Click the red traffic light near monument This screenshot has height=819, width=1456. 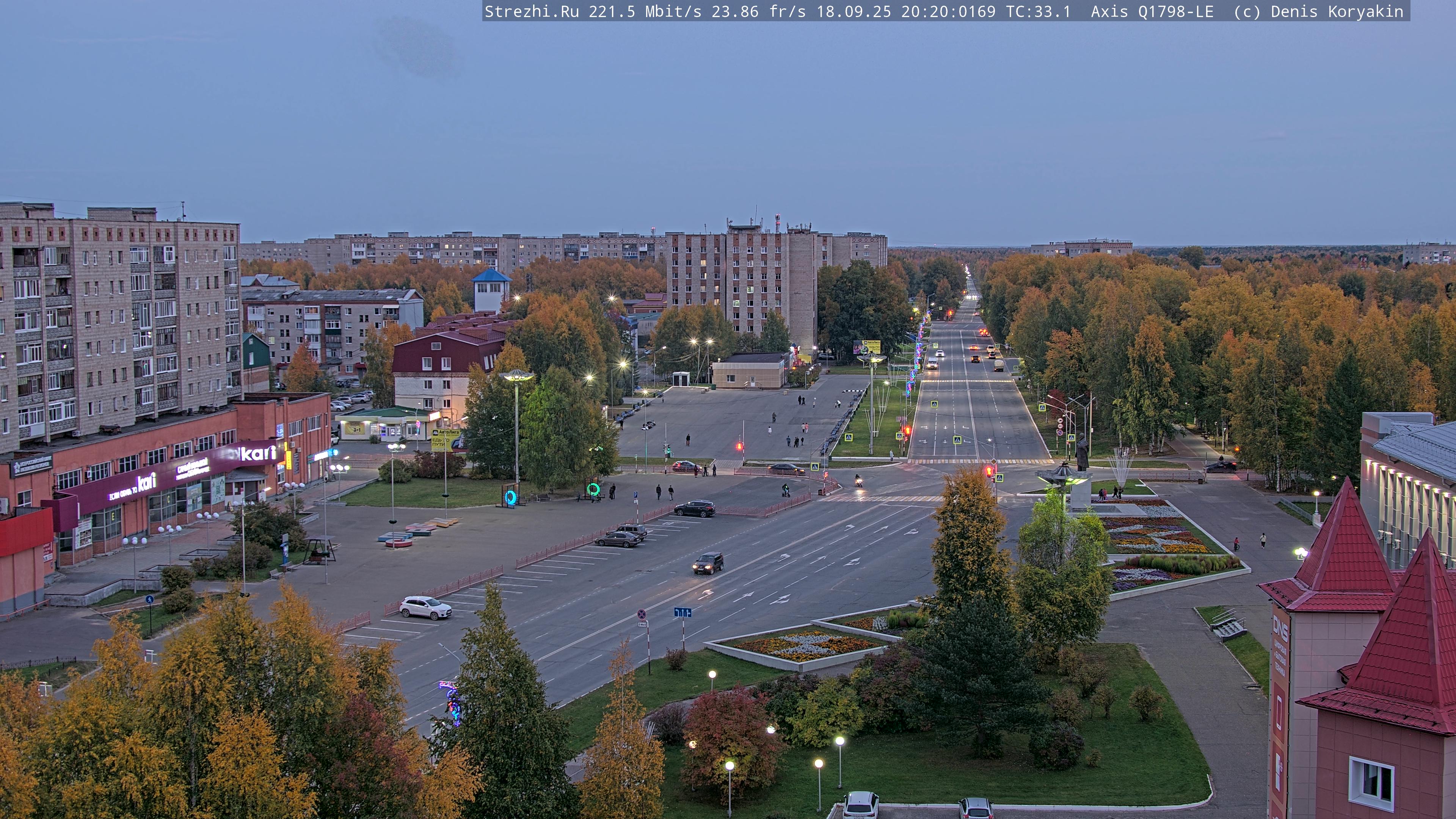(x=988, y=471)
